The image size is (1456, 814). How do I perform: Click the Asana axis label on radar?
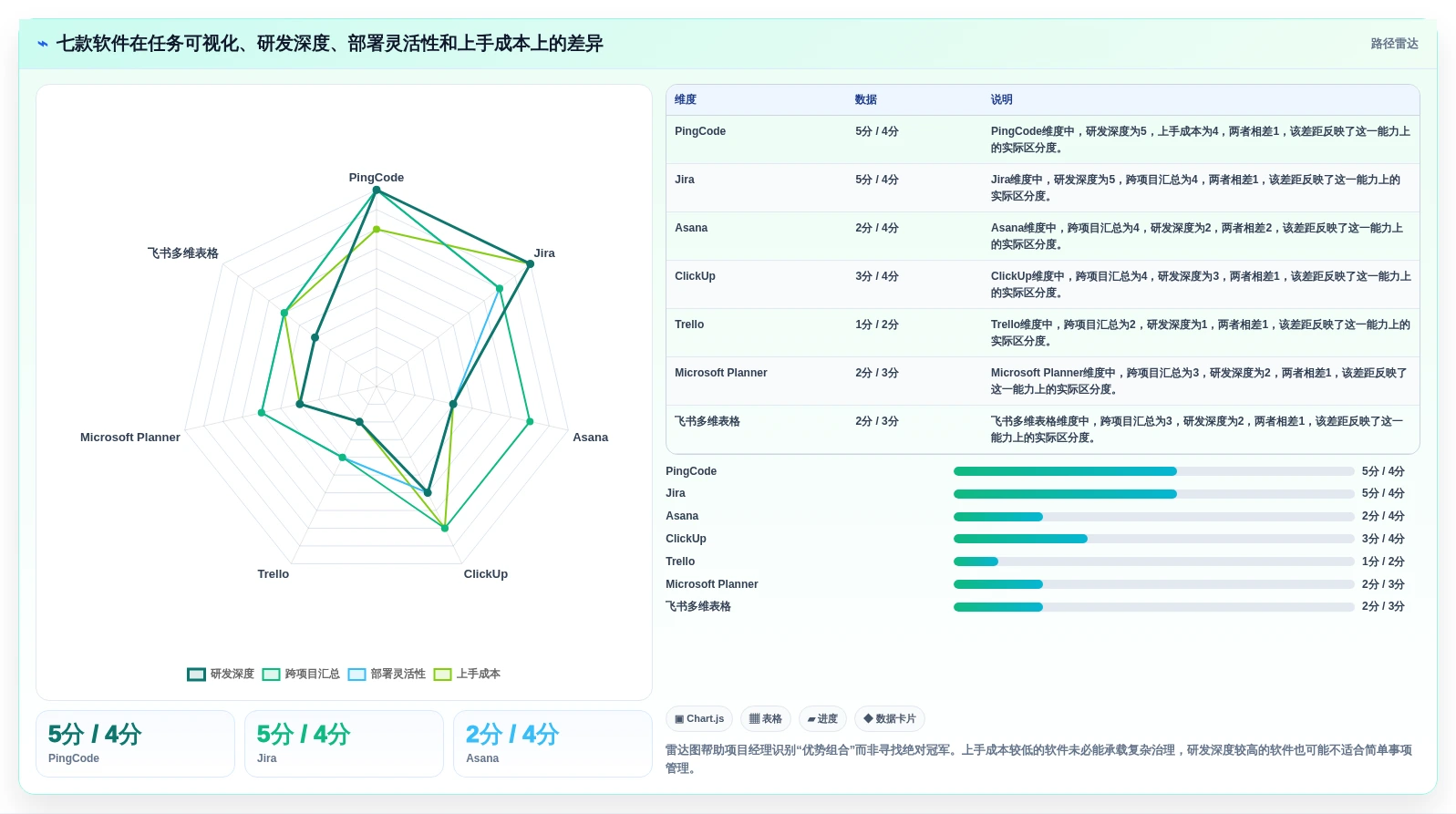tap(590, 438)
